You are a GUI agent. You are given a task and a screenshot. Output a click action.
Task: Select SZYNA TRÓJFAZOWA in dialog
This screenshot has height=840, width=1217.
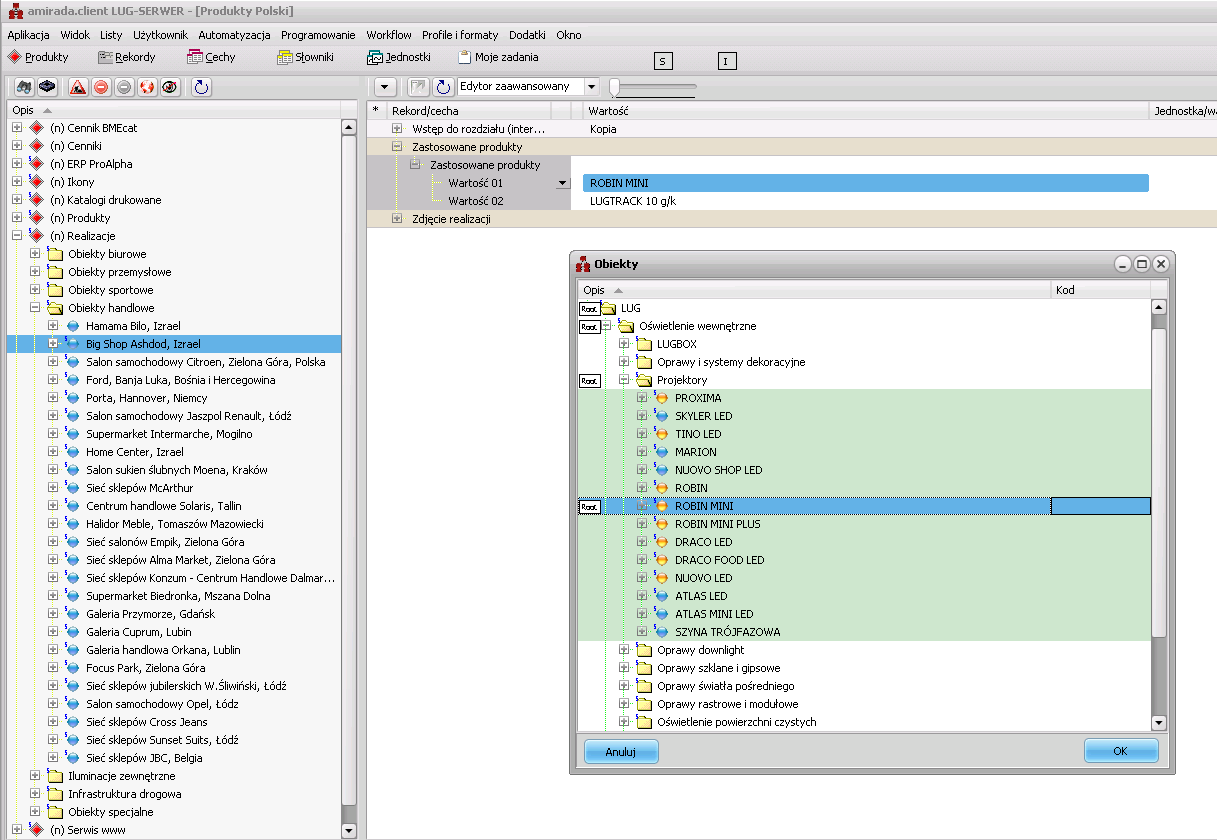[x=727, y=632]
